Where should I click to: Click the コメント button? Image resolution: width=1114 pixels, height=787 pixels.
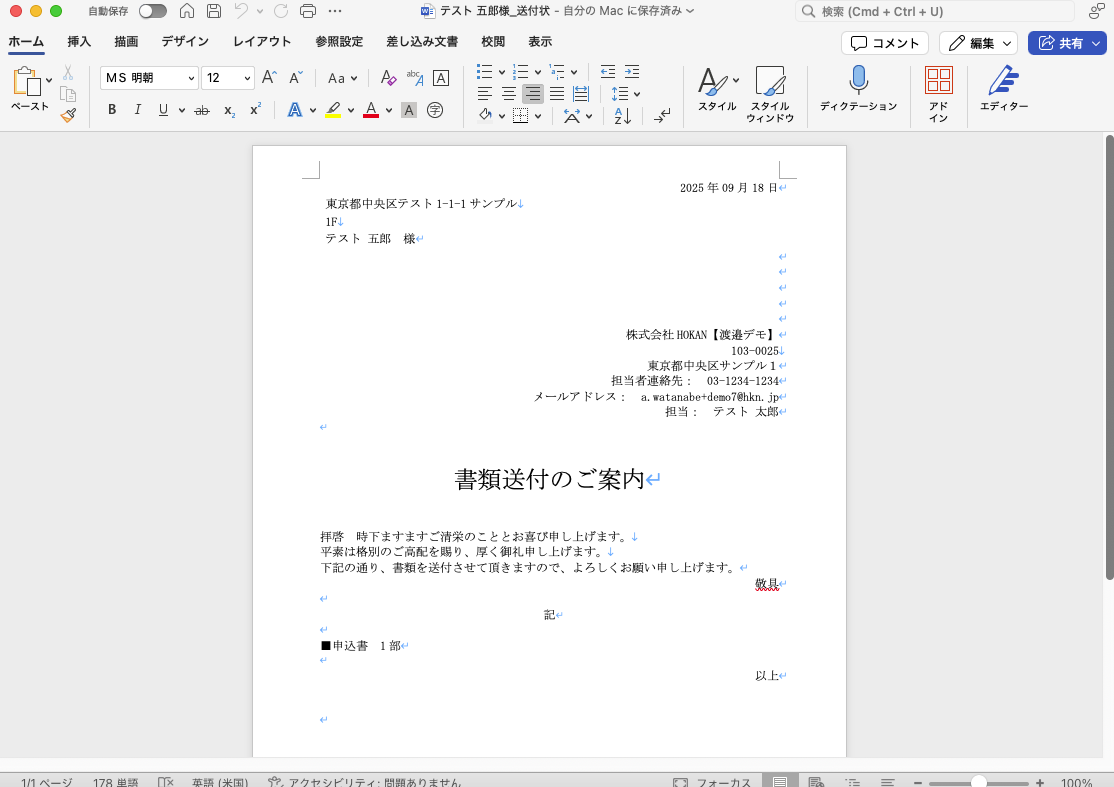click(x=884, y=43)
